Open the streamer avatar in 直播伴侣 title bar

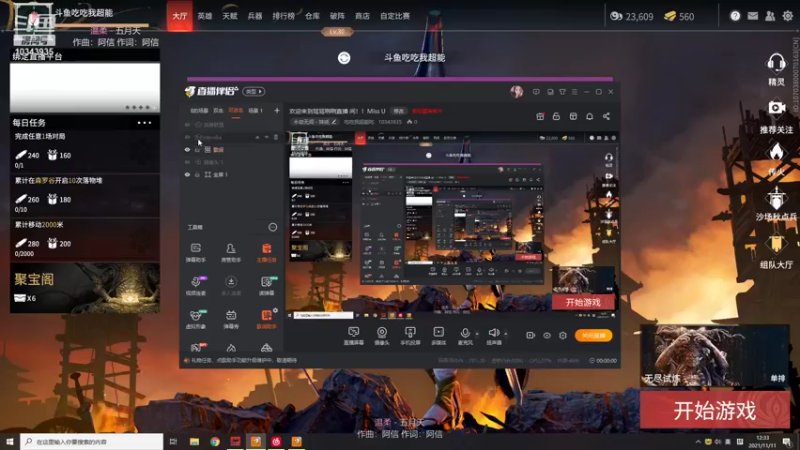point(516,92)
